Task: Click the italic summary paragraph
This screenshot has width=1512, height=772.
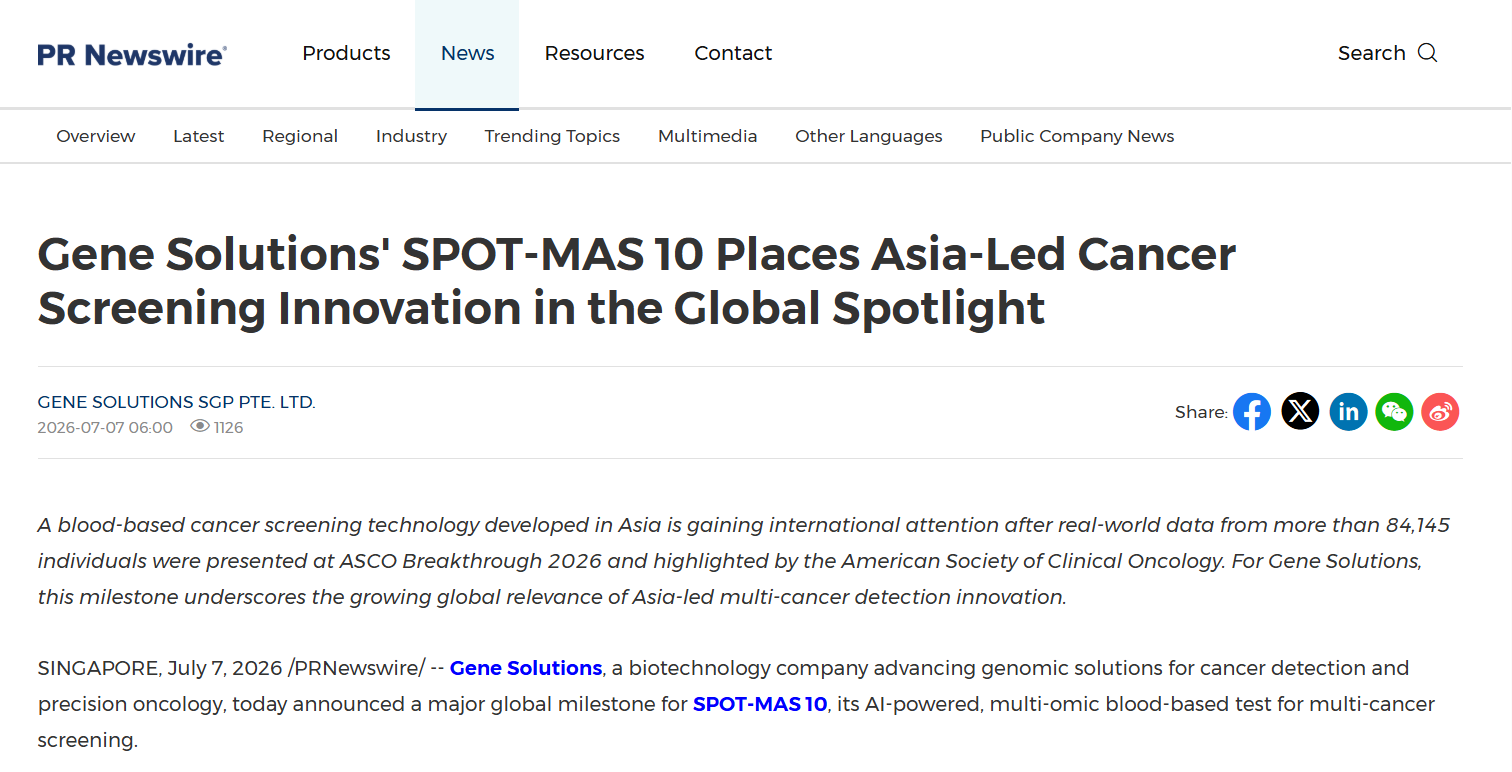Action: click(x=744, y=561)
